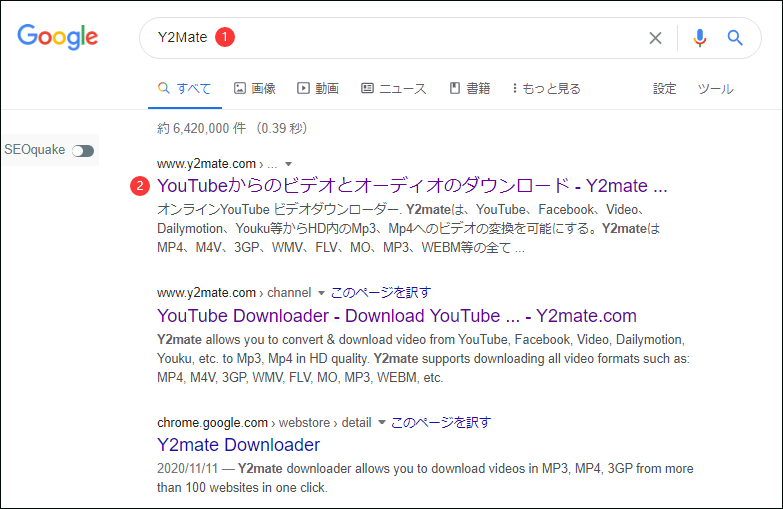783x509 pixels.
Task: Switch to the 画像 tab
Action: [x=255, y=89]
